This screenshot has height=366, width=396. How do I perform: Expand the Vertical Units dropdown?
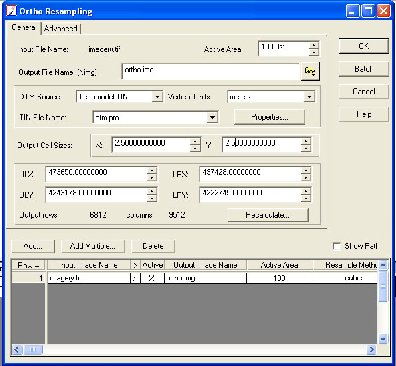pos(309,97)
